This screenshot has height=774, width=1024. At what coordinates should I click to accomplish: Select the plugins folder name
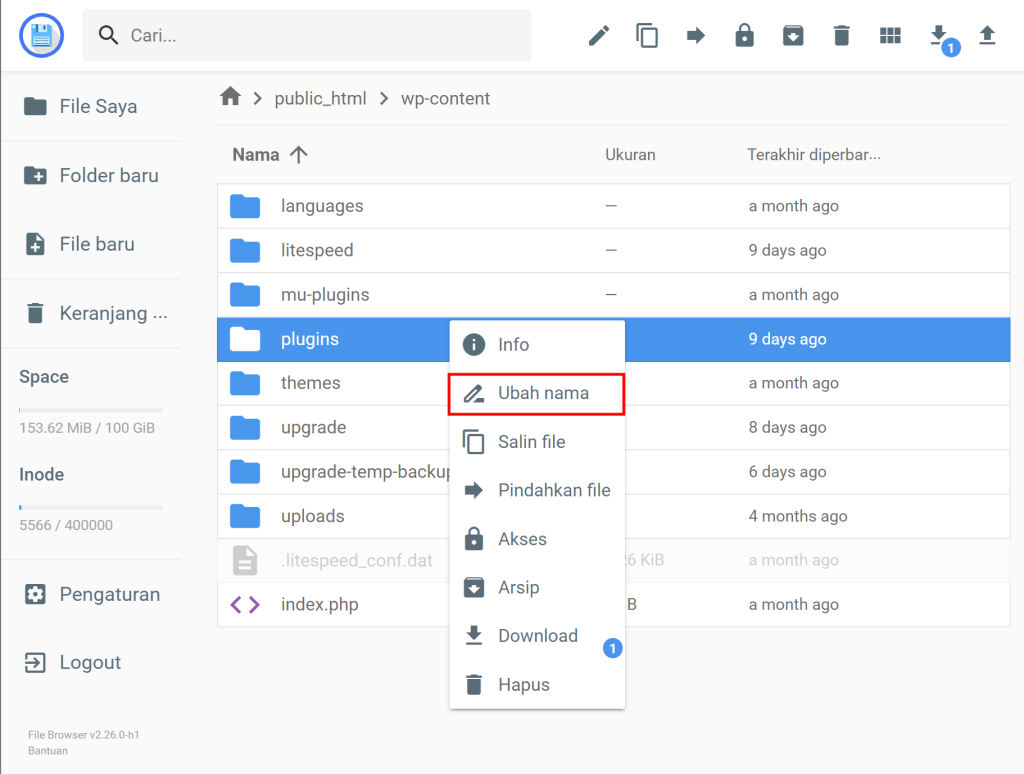click(x=310, y=339)
